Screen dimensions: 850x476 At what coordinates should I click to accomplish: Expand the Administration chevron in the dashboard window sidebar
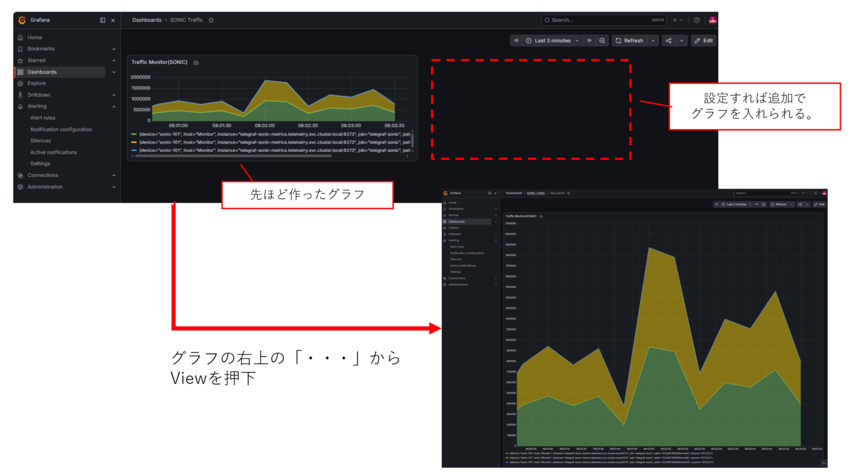(114, 187)
